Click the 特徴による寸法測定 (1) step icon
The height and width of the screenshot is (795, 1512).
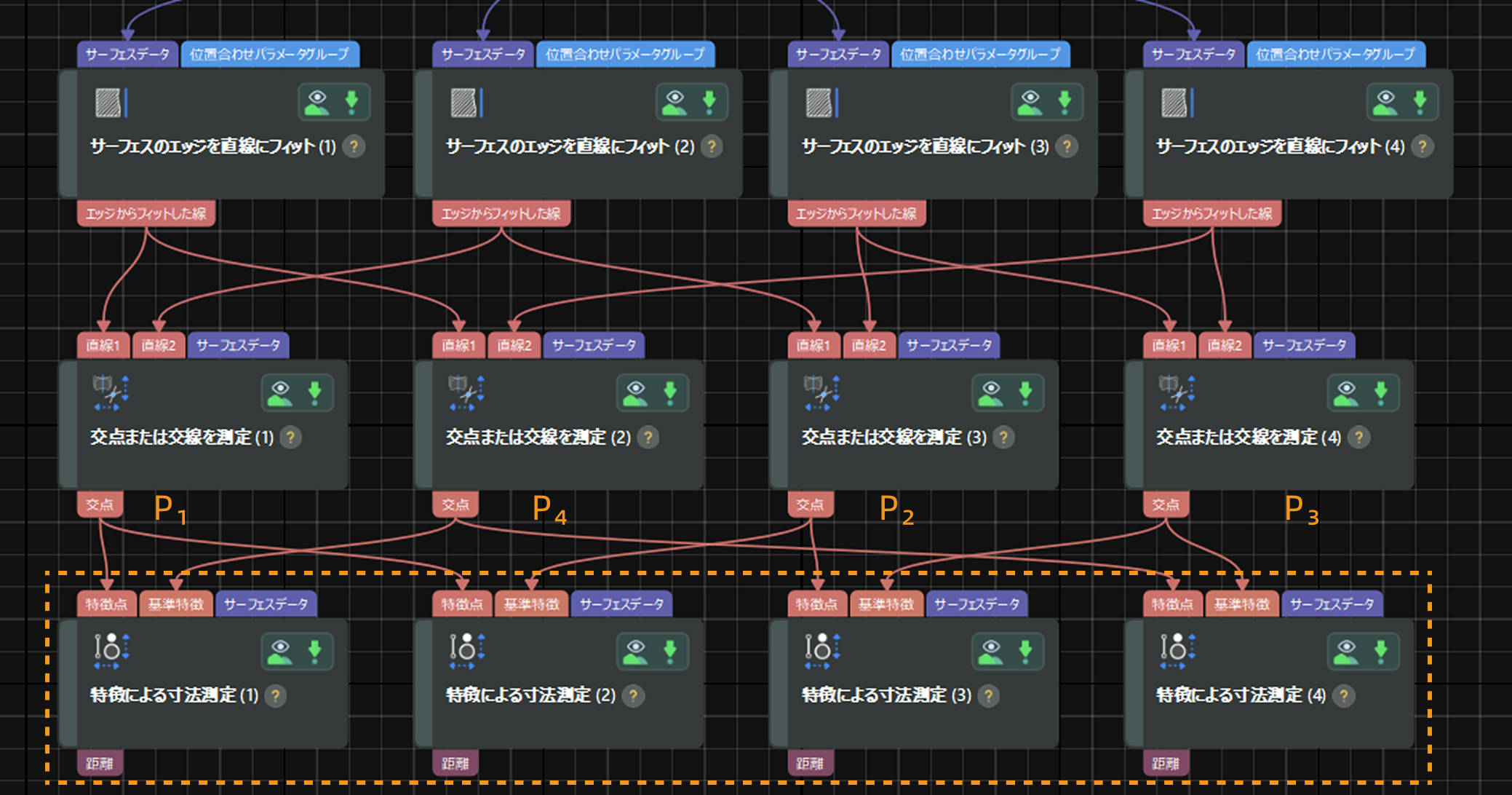coord(111,651)
